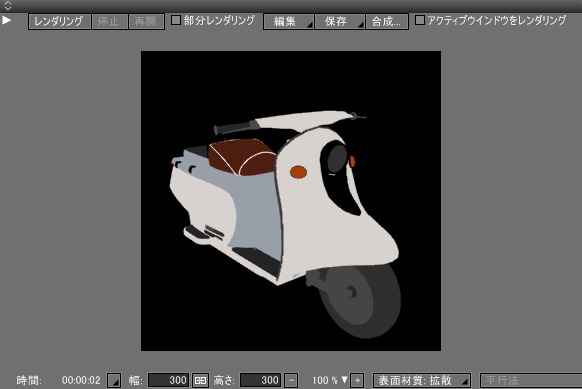Open the 100% zoom level dropdown arrow
Viewport: 582px width, 389px height.
pos(344,380)
